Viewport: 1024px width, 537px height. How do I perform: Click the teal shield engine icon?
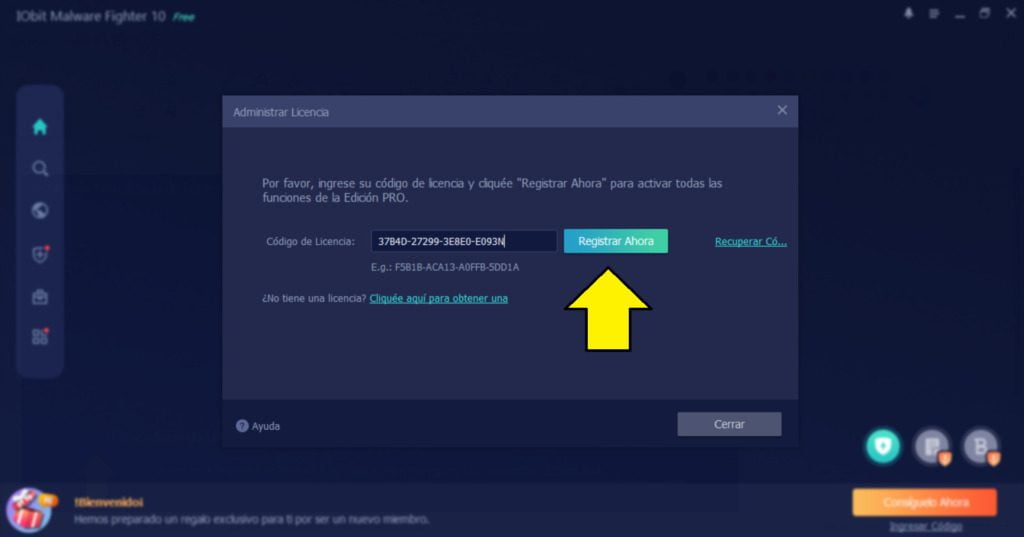(x=883, y=446)
